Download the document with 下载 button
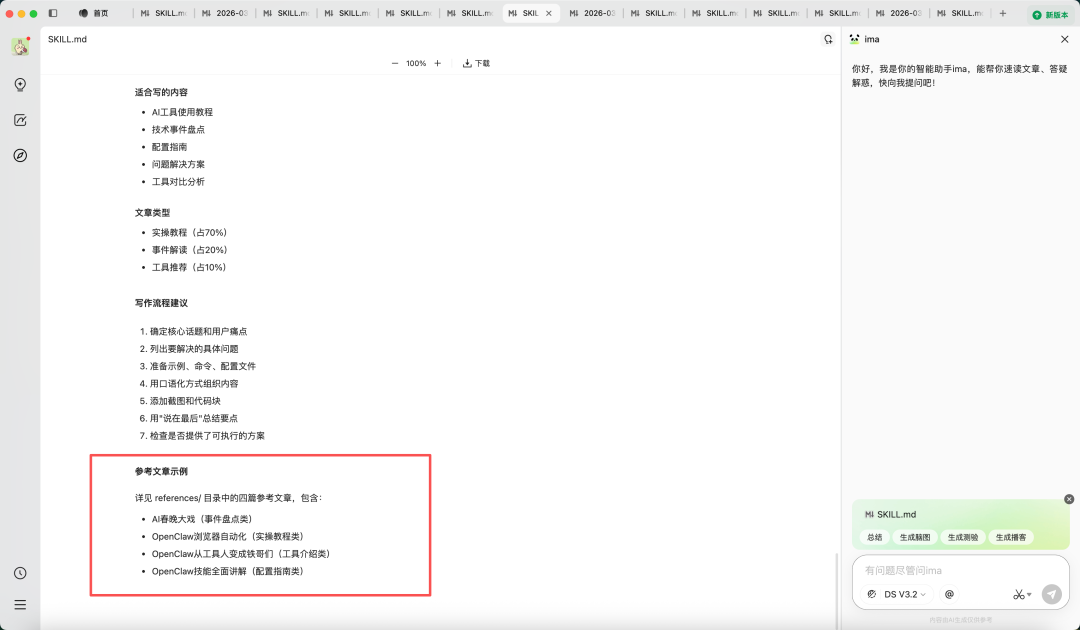This screenshot has height=630, width=1080. pyautogui.click(x=476, y=63)
